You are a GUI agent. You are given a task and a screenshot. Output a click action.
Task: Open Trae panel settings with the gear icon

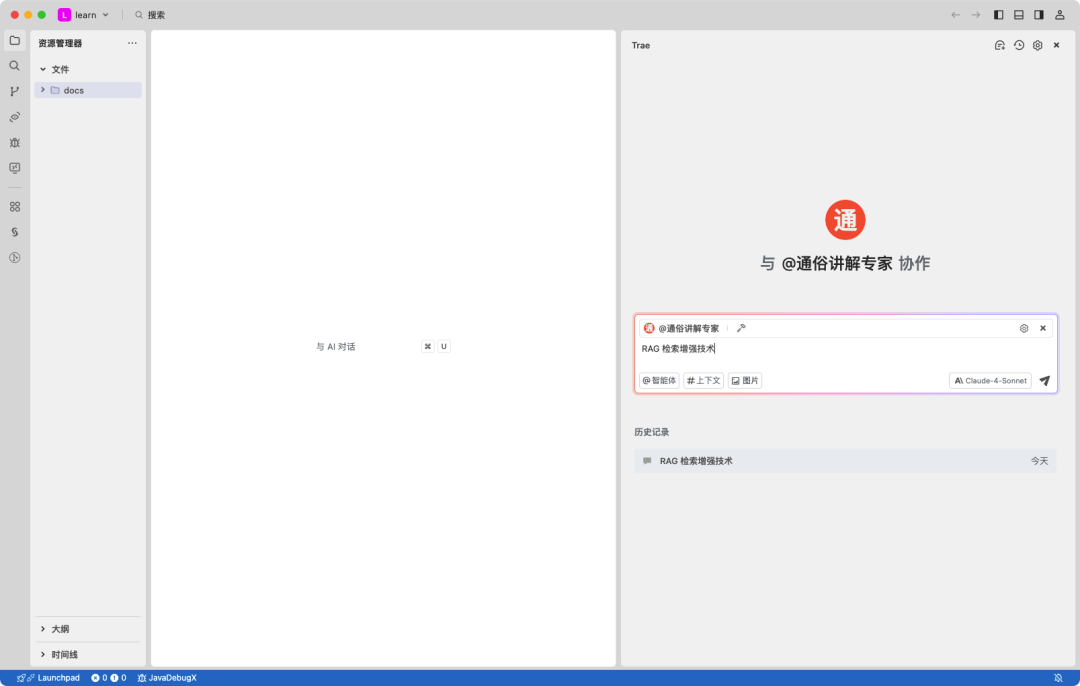[1037, 45]
